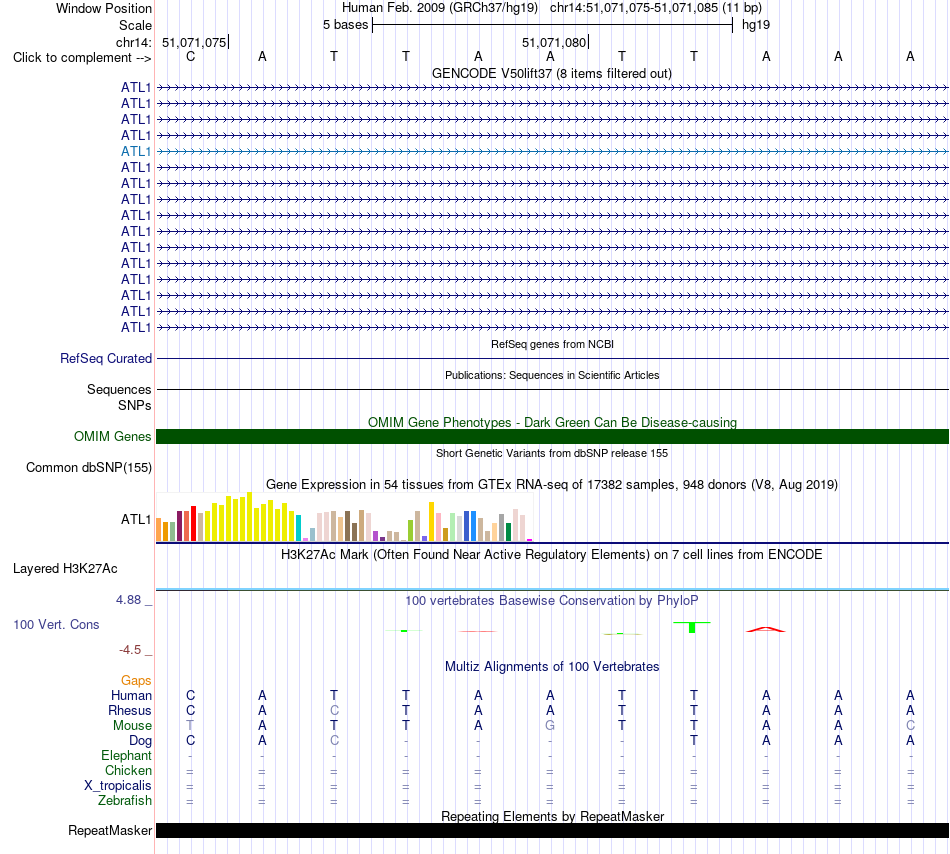
Task: Click the tallest yellow GTEx expression bar
Action: point(249,517)
